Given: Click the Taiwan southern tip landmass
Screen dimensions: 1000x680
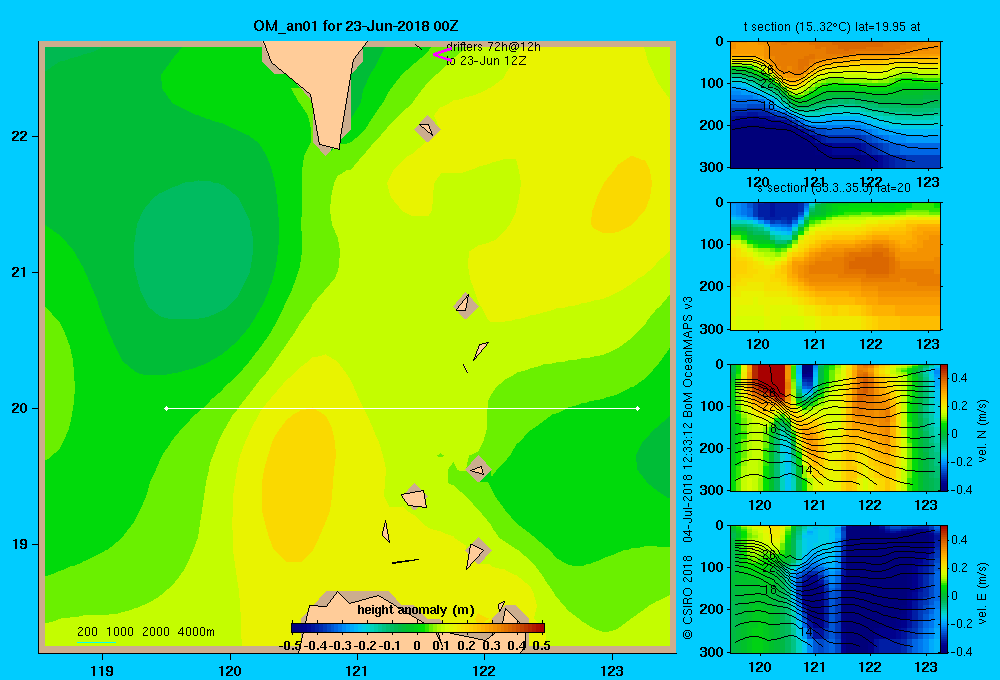Looking at the screenshot, I should coord(320,89).
